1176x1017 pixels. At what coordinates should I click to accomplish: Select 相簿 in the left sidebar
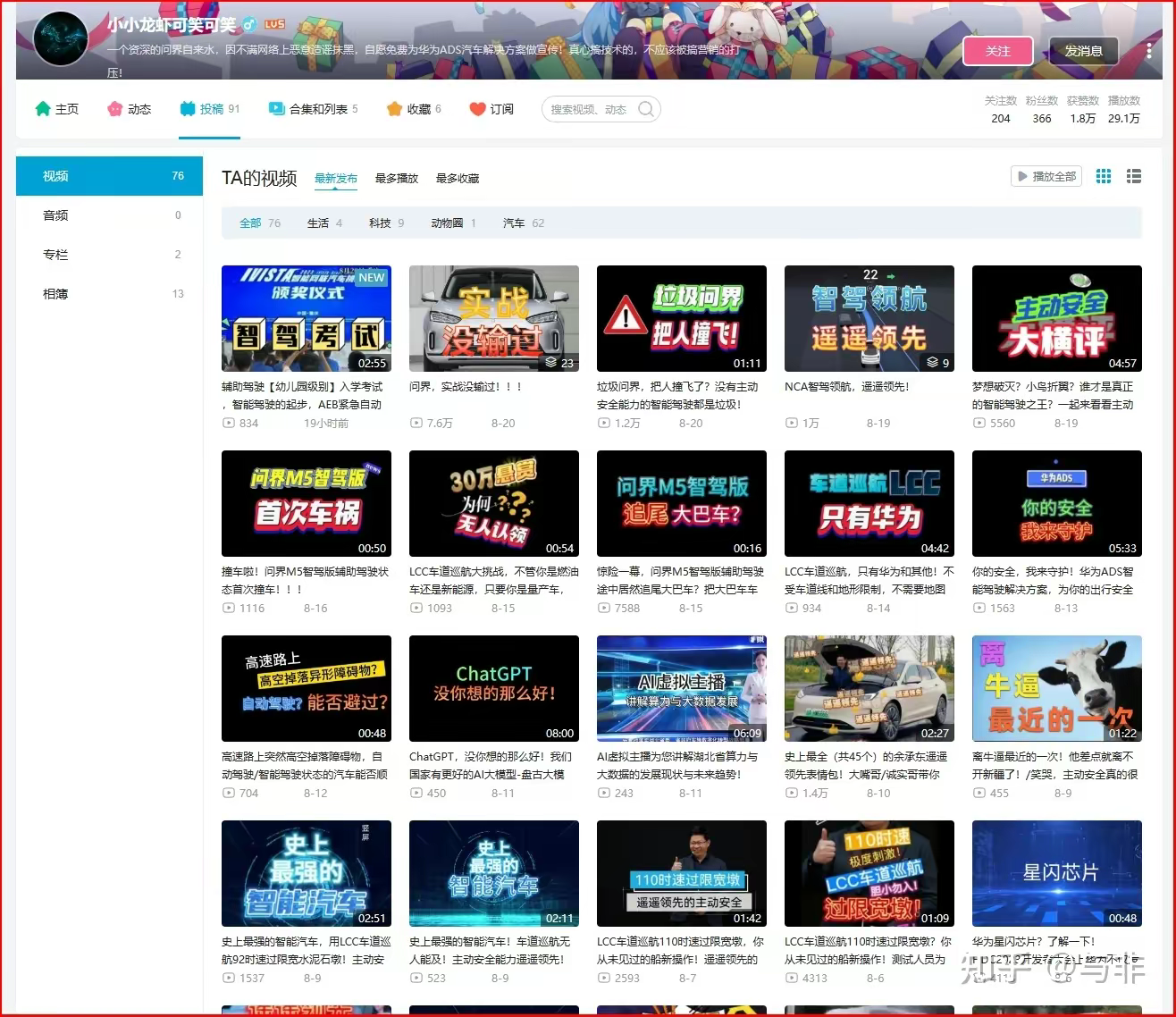[x=109, y=294]
